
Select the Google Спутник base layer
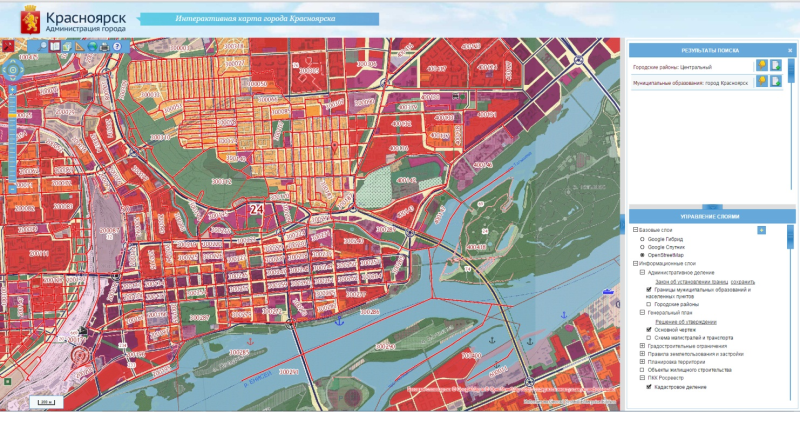[642, 248]
